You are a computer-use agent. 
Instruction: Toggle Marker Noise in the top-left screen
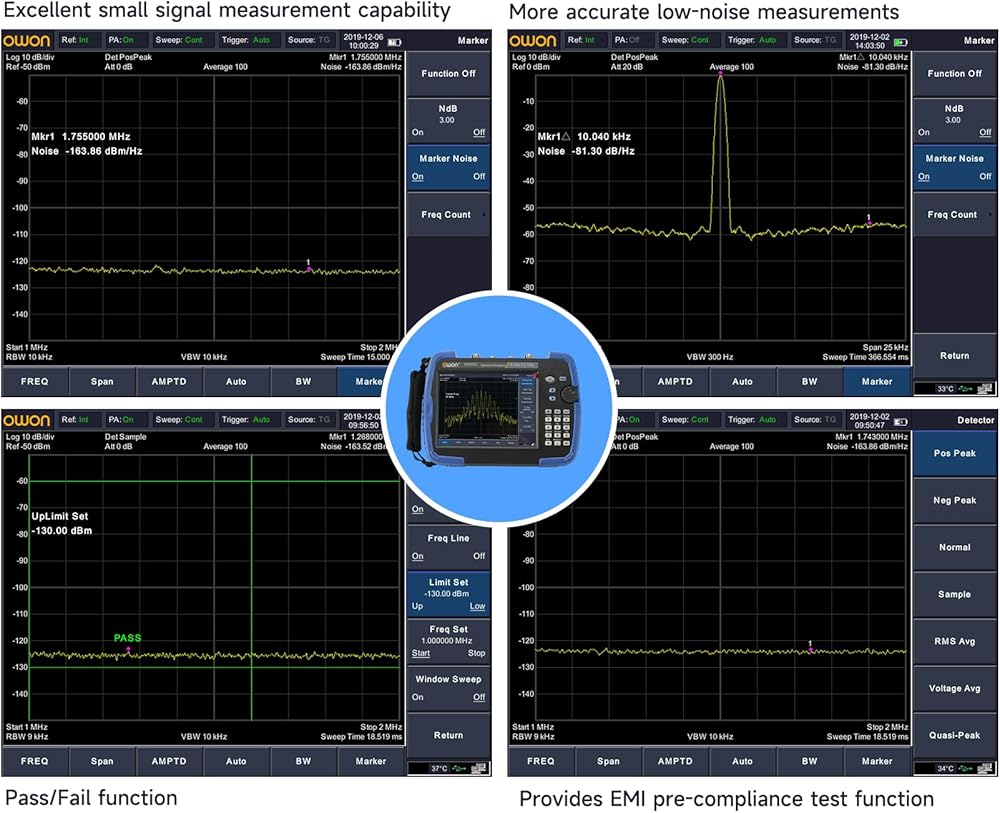pyautogui.click(x=448, y=166)
